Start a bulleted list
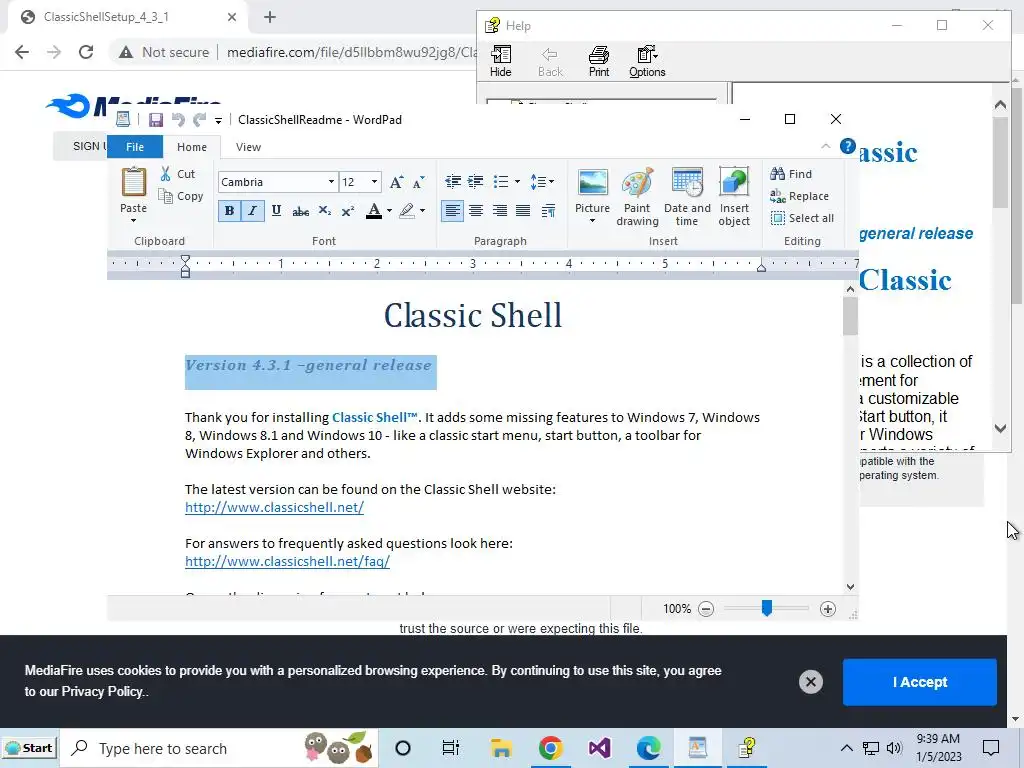Viewport: 1024px width, 768px height. (501, 182)
